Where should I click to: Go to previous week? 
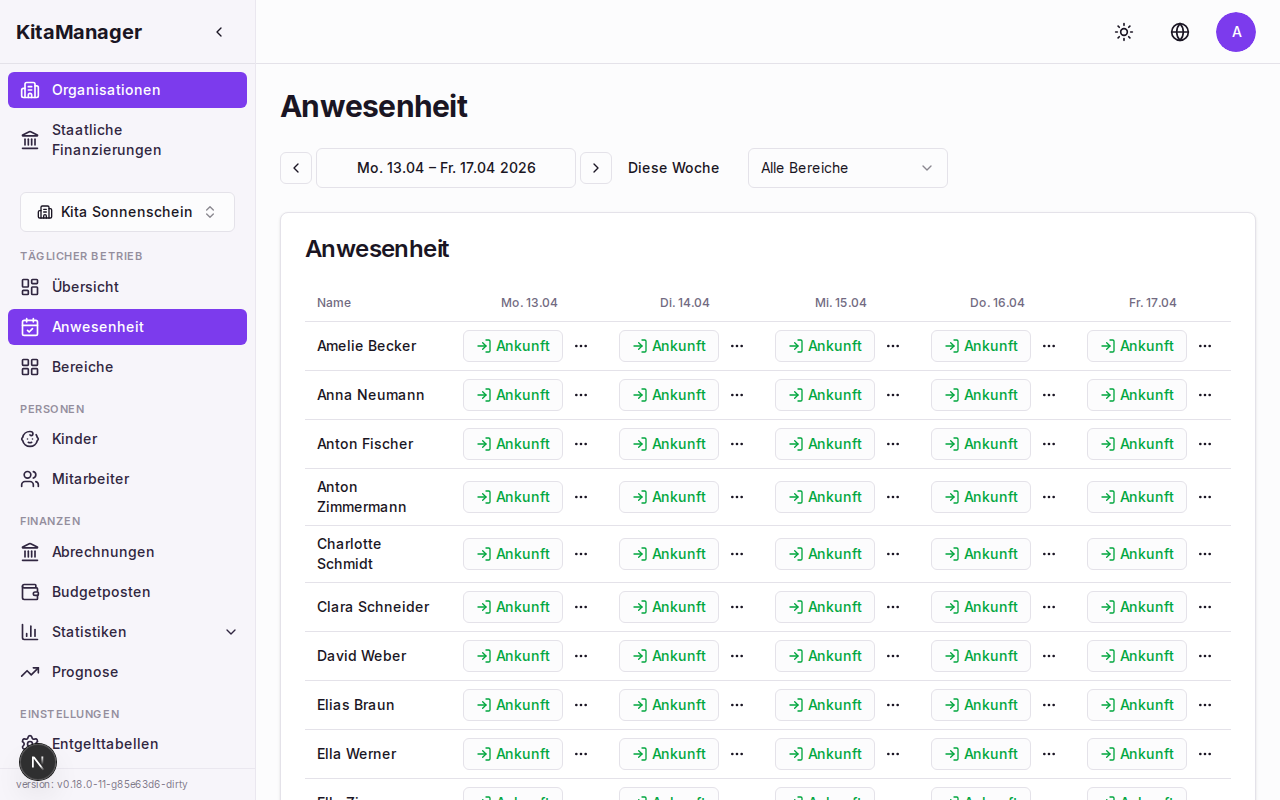pos(296,168)
